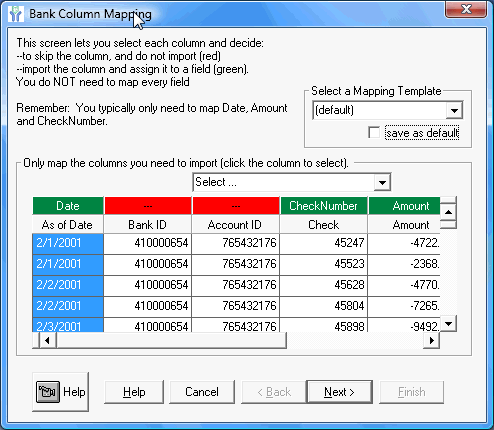Select the green Amount column header

click(404, 206)
